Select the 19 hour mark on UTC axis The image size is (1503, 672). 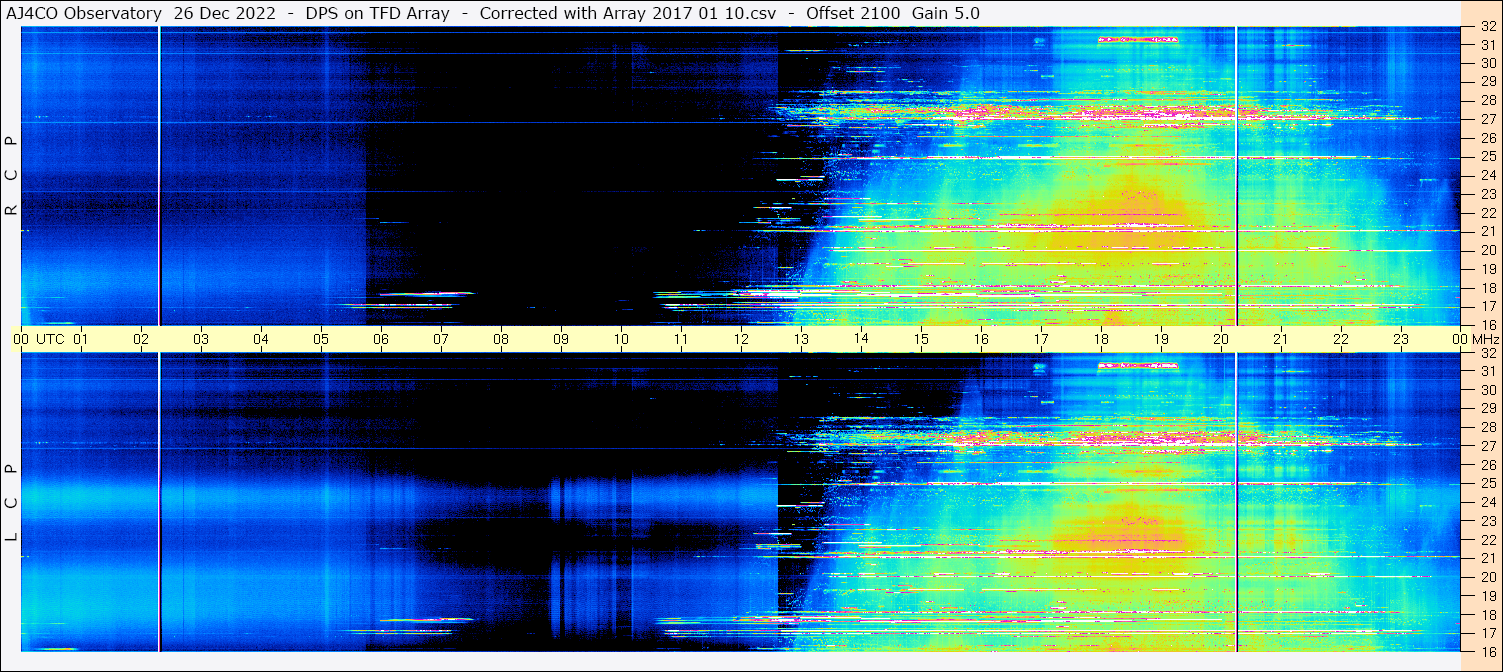click(1161, 339)
